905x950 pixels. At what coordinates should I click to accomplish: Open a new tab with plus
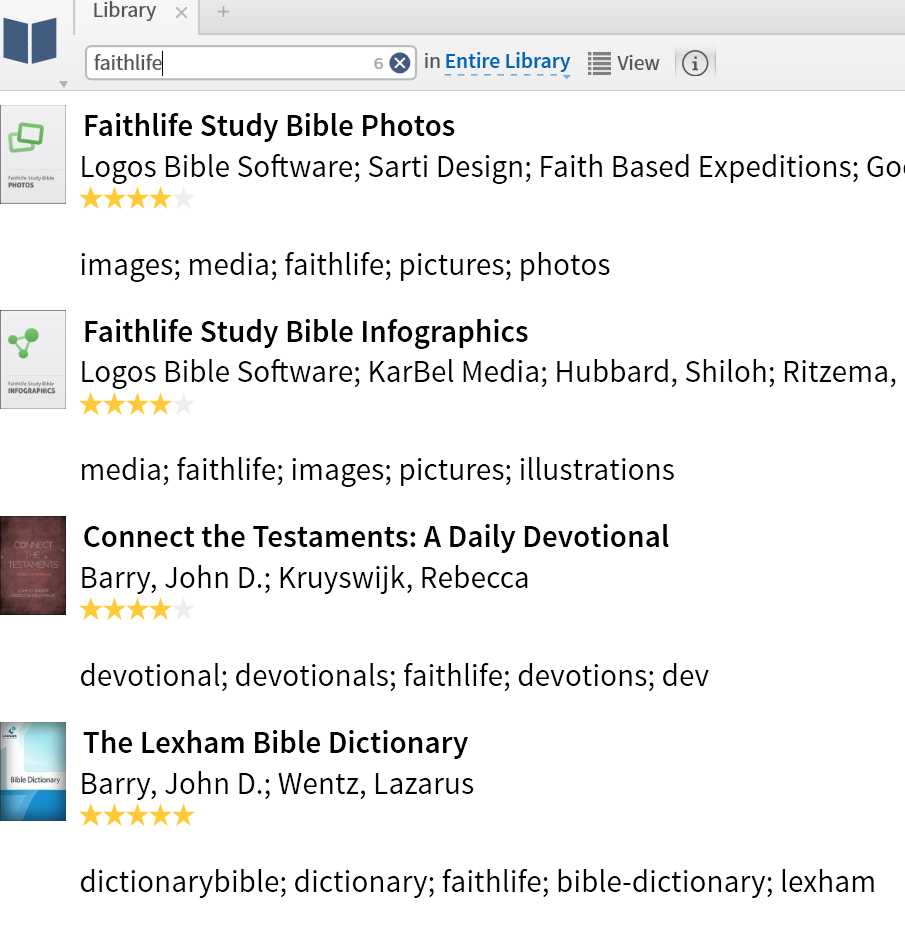223,12
